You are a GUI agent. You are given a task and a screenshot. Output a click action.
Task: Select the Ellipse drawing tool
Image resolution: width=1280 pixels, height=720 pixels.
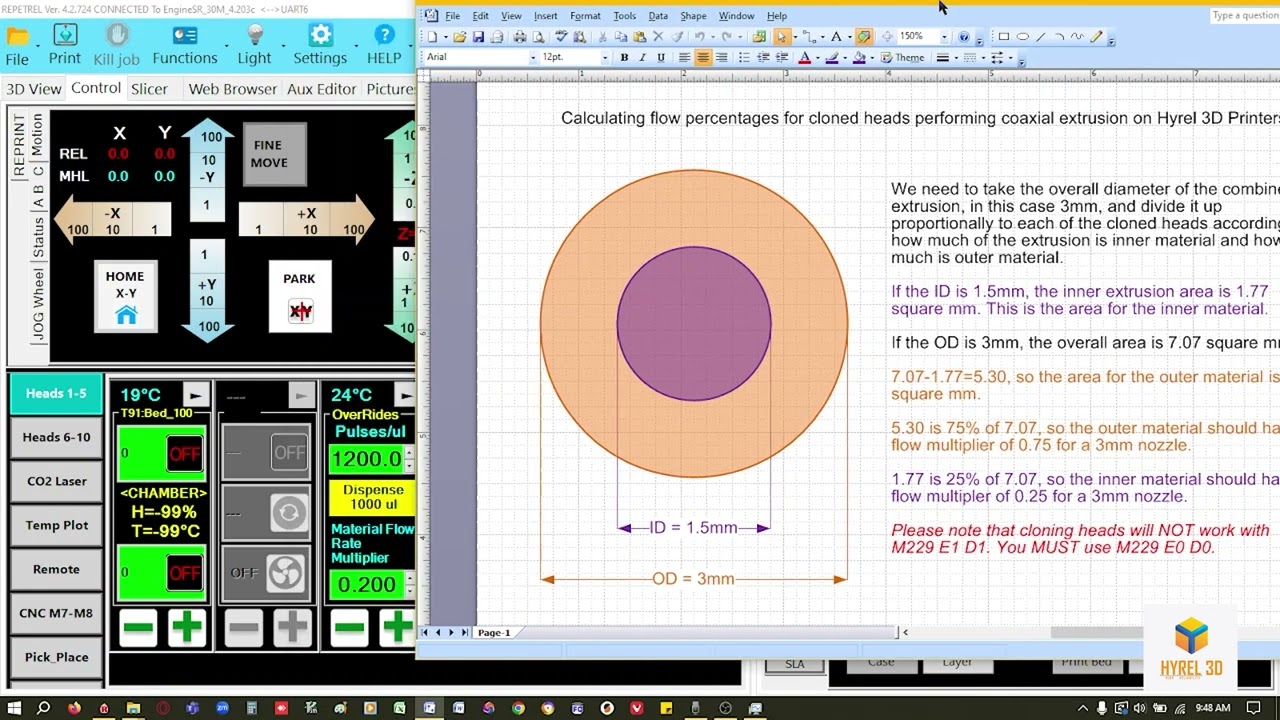1023,37
